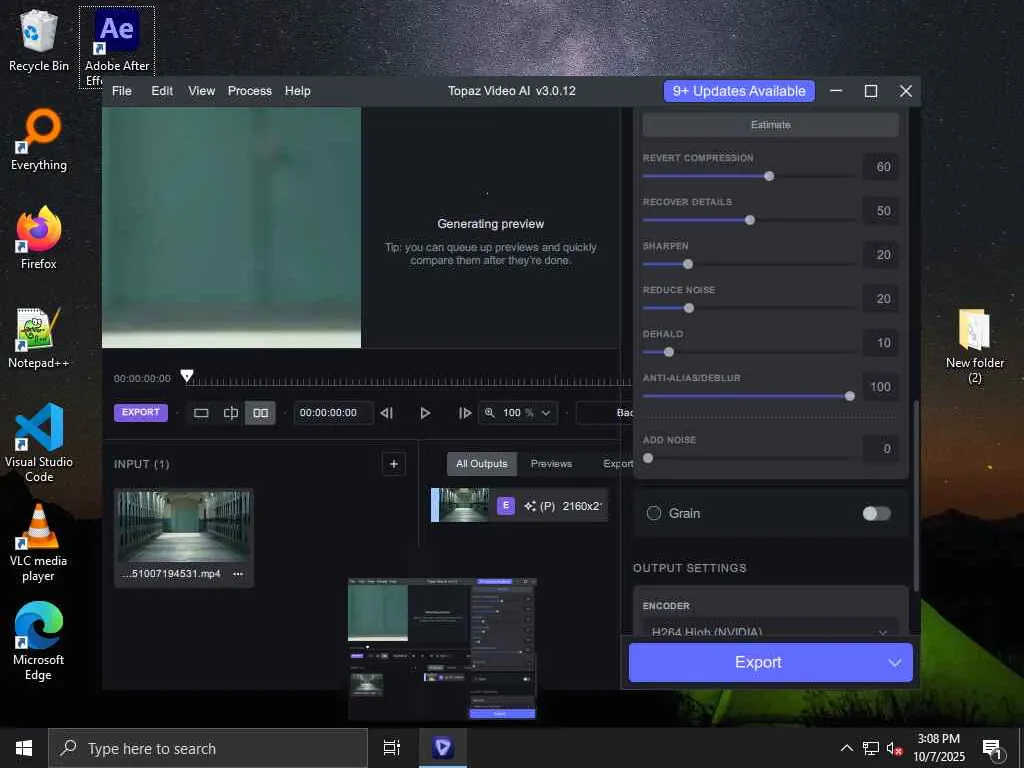This screenshot has width=1024, height=768.
Task: Open the three-dot menu of input video
Action: pos(238,574)
